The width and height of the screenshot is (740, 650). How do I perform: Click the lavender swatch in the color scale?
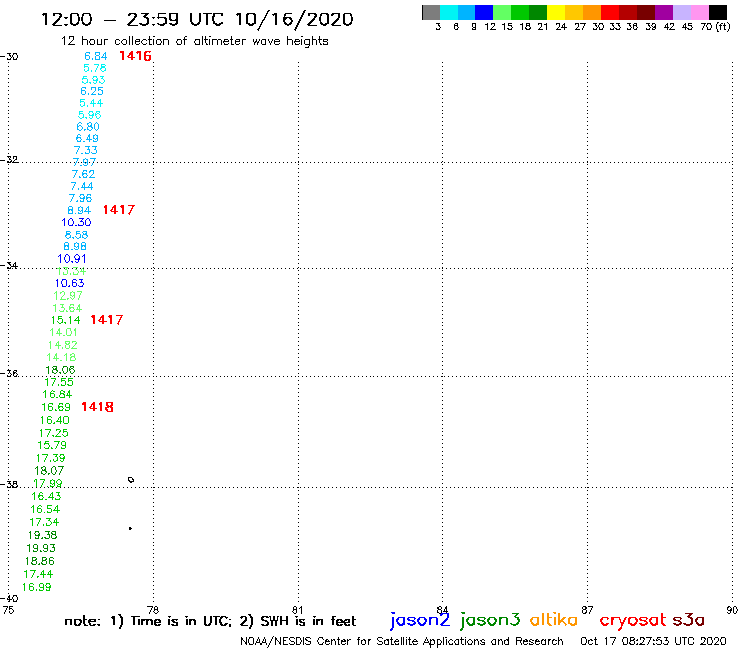point(682,12)
